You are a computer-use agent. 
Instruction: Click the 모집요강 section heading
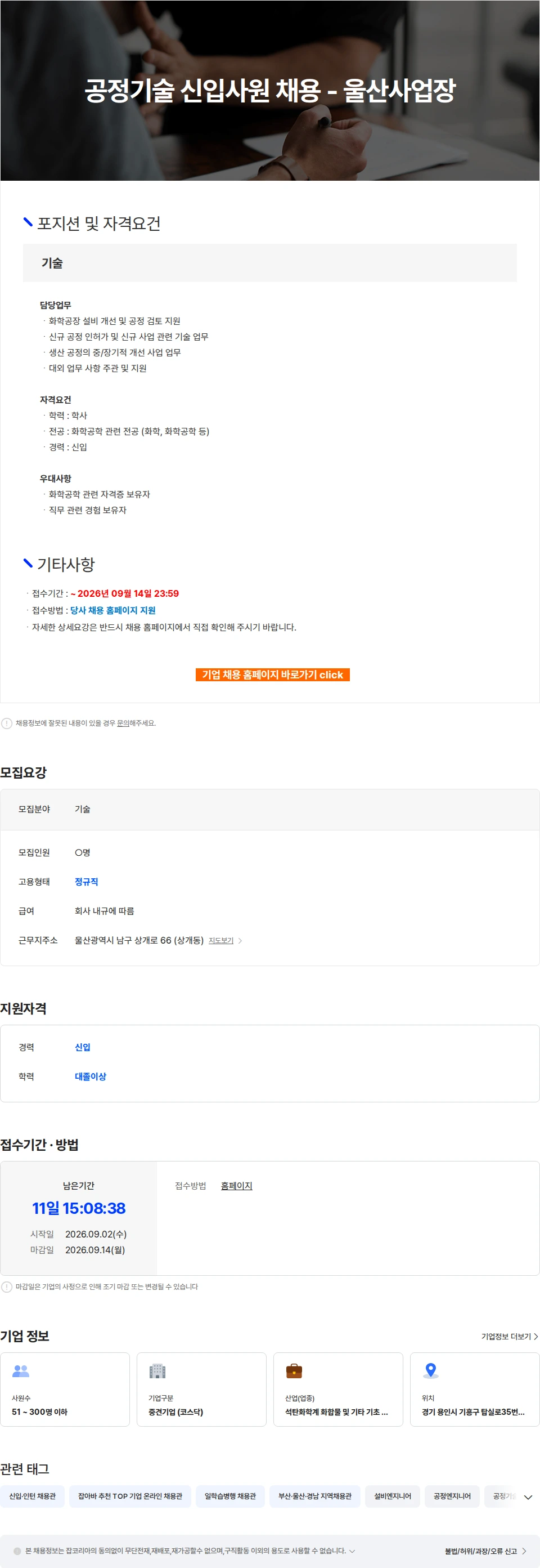pyautogui.click(x=24, y=773)
